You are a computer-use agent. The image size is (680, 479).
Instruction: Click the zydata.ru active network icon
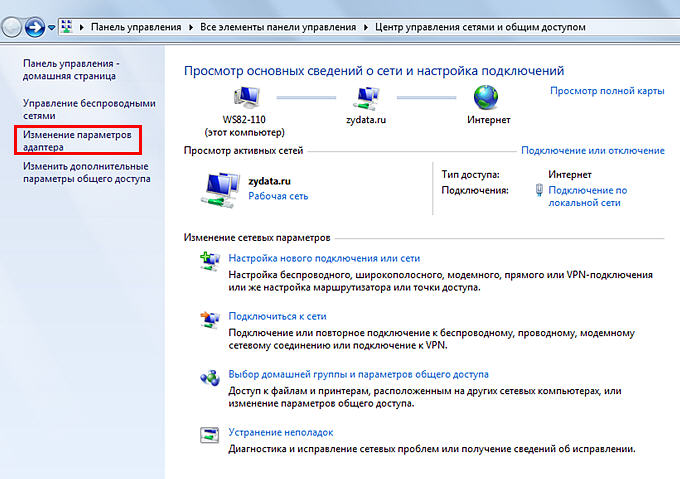(221, 190)
